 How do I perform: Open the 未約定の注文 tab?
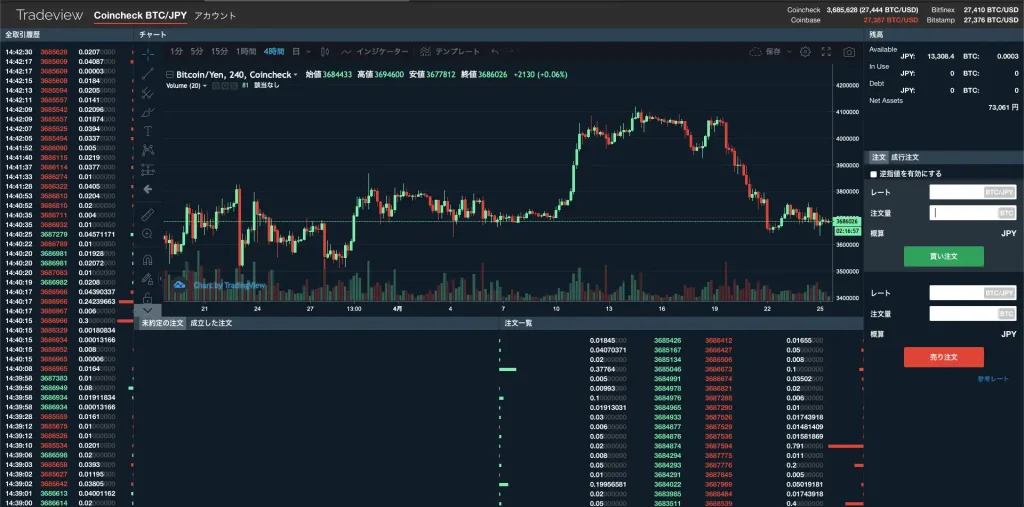(163, 323)
